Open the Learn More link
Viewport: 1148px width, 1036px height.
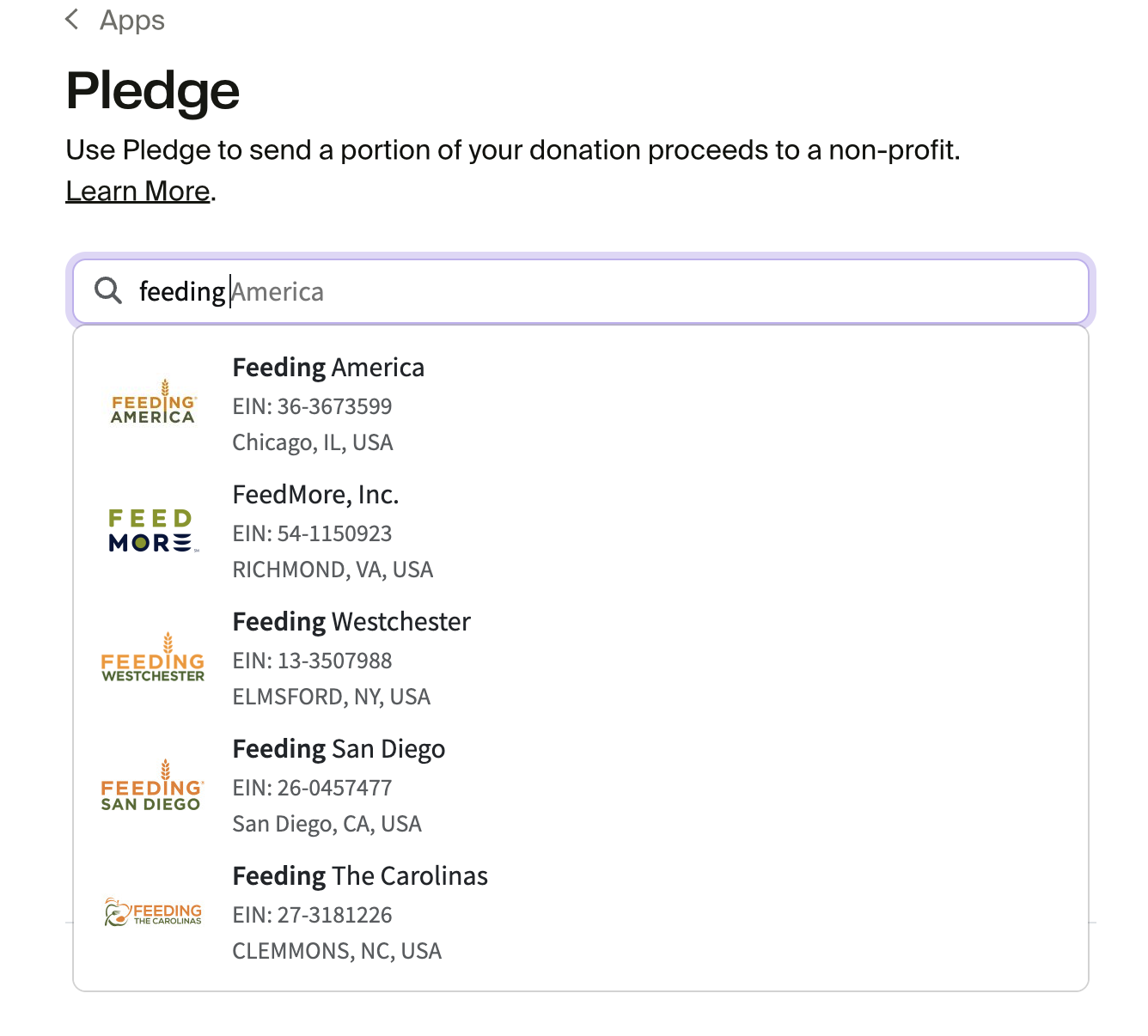137,191
